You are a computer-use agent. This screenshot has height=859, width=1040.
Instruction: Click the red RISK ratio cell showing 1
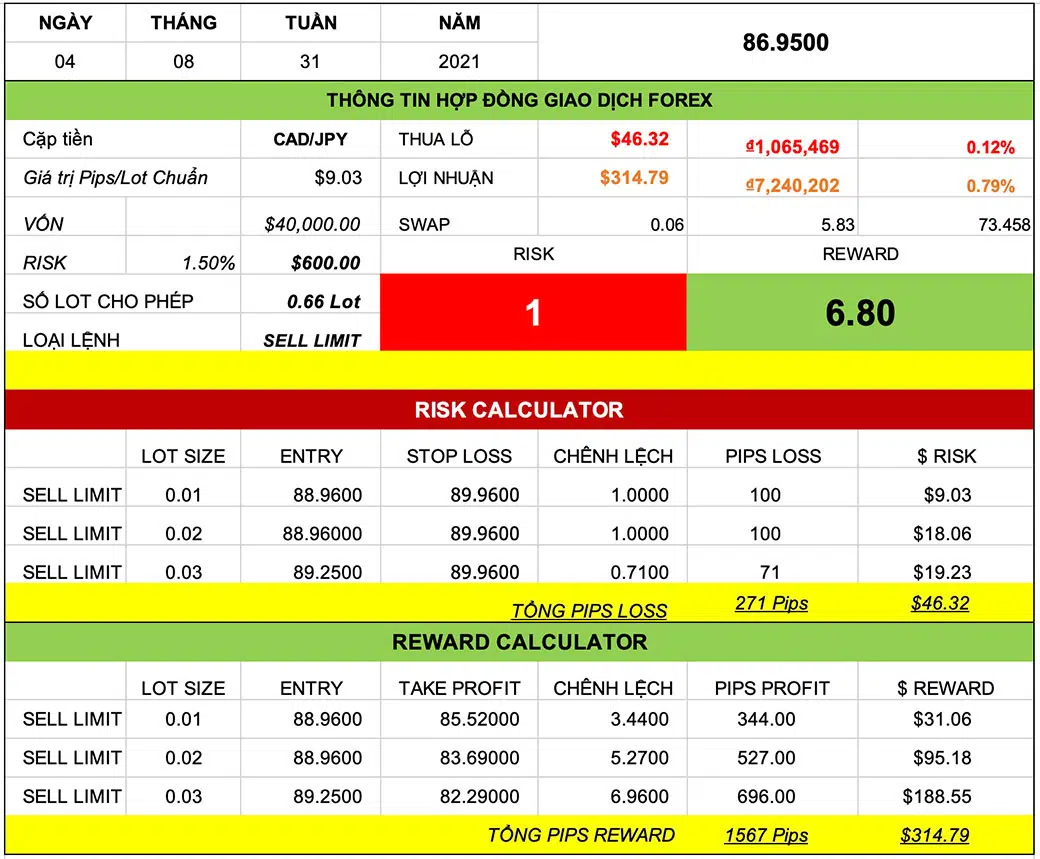[x=534, y=312]
